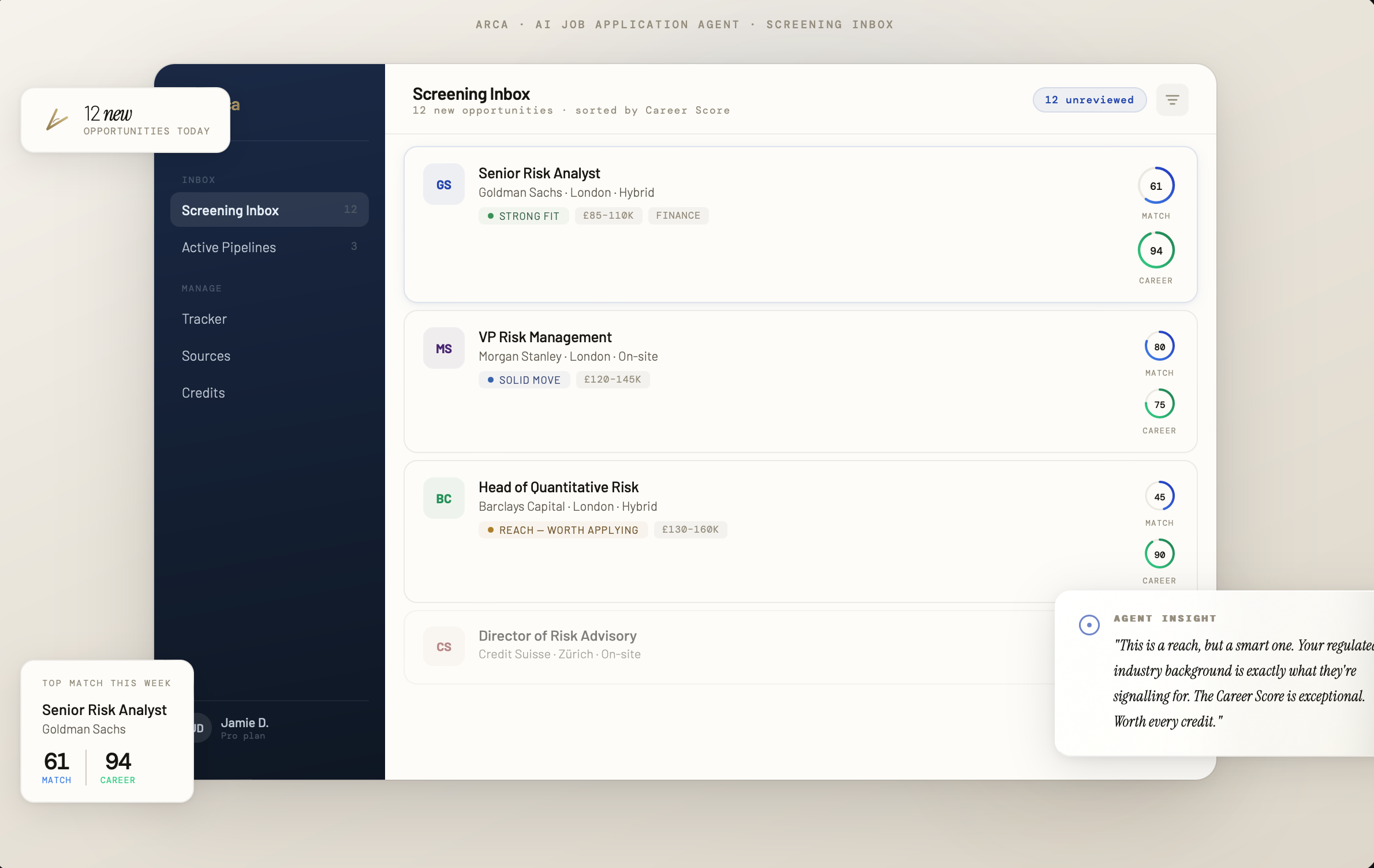Click the 94 career ring on Goldman Sachs card
The width and height of the screenshot is (1374, 868).
(1156, 250)
